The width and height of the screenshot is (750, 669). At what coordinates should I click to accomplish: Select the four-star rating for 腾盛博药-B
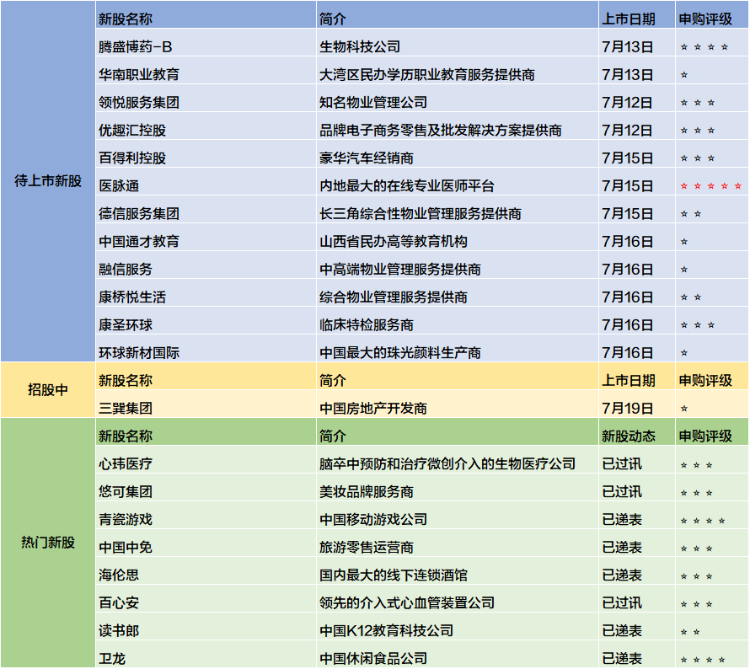tap(705, 47)
